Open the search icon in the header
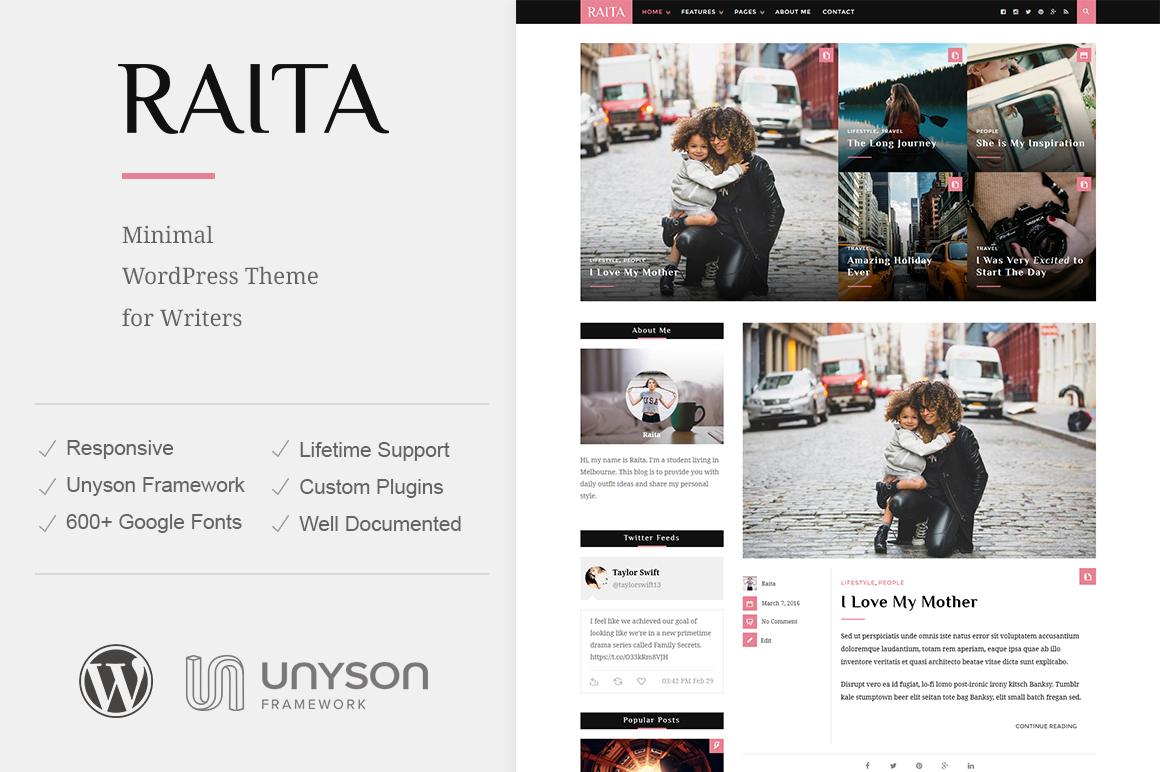 pyautogui.click(x=1086, y=12)
